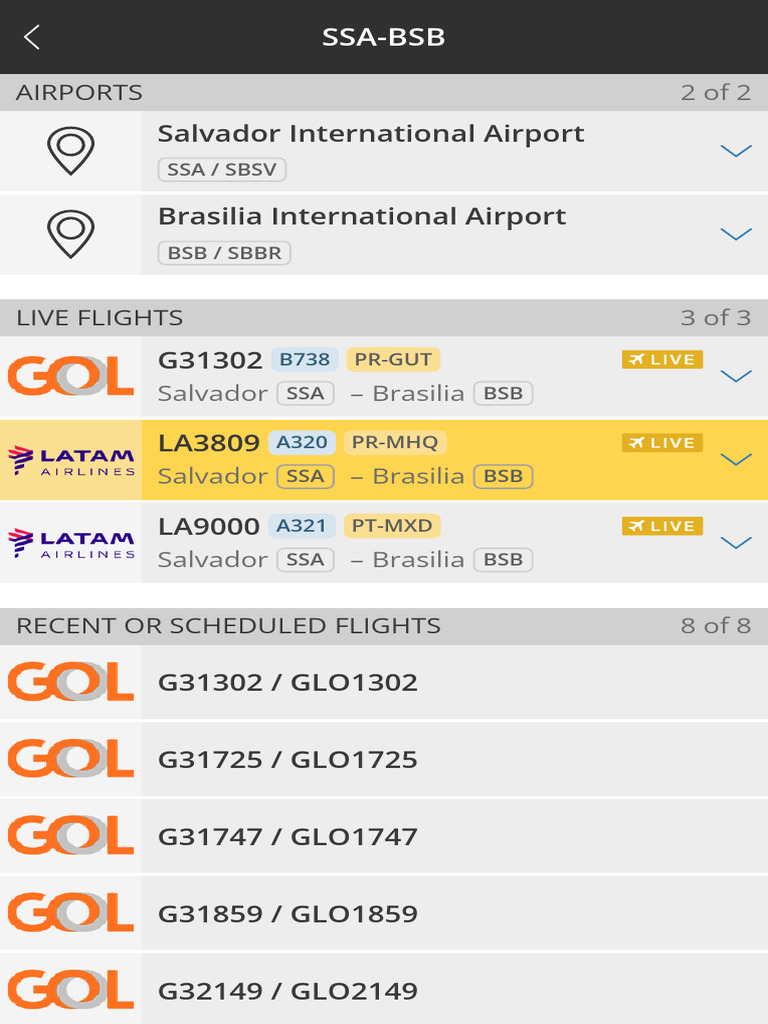Tap the LIVE badge on flight LA9000
The height and width of the screenshot is (1024, 768).
pos(662,526)
